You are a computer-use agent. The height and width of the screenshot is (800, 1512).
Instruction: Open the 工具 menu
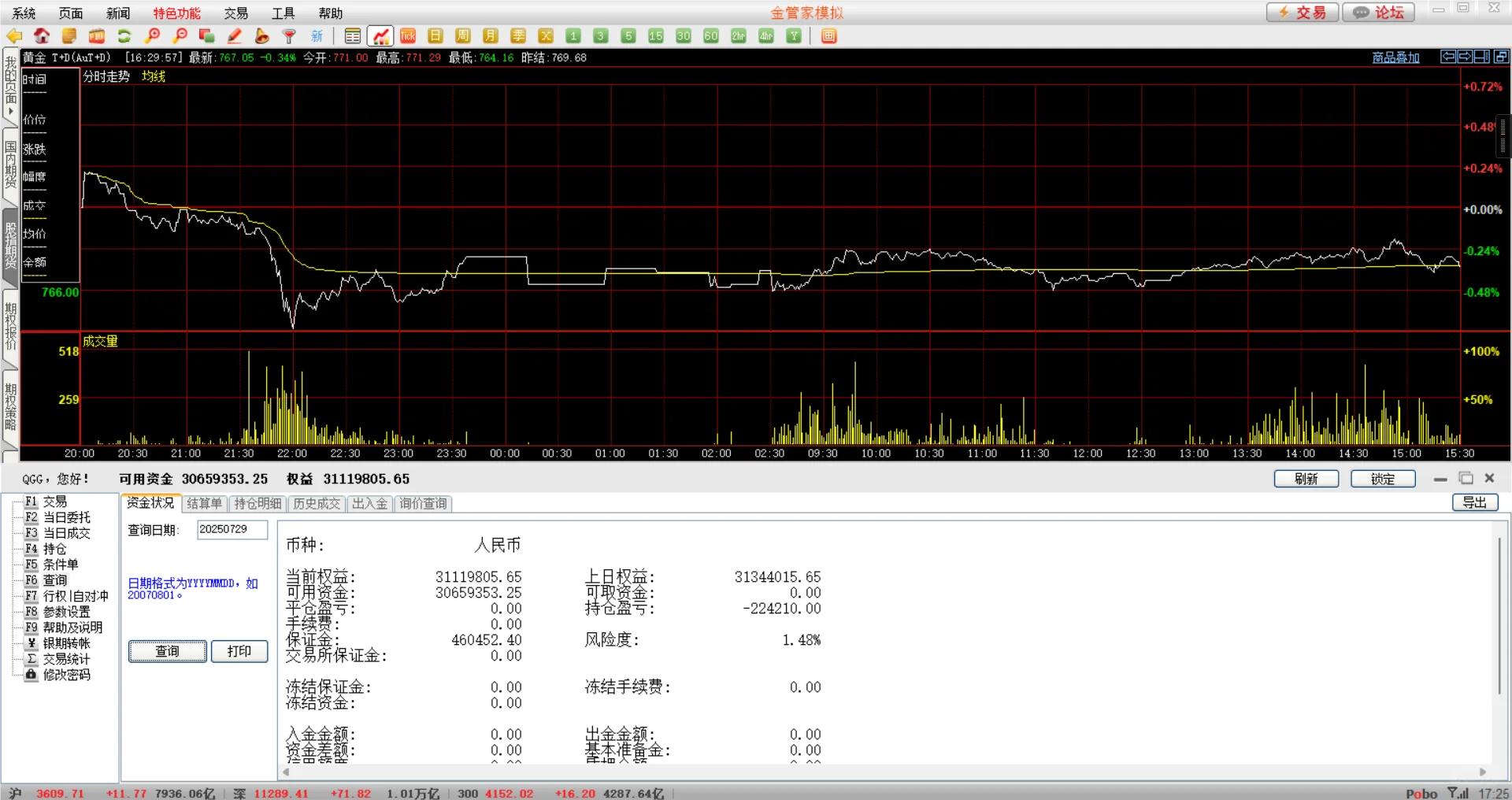point(283,13)
